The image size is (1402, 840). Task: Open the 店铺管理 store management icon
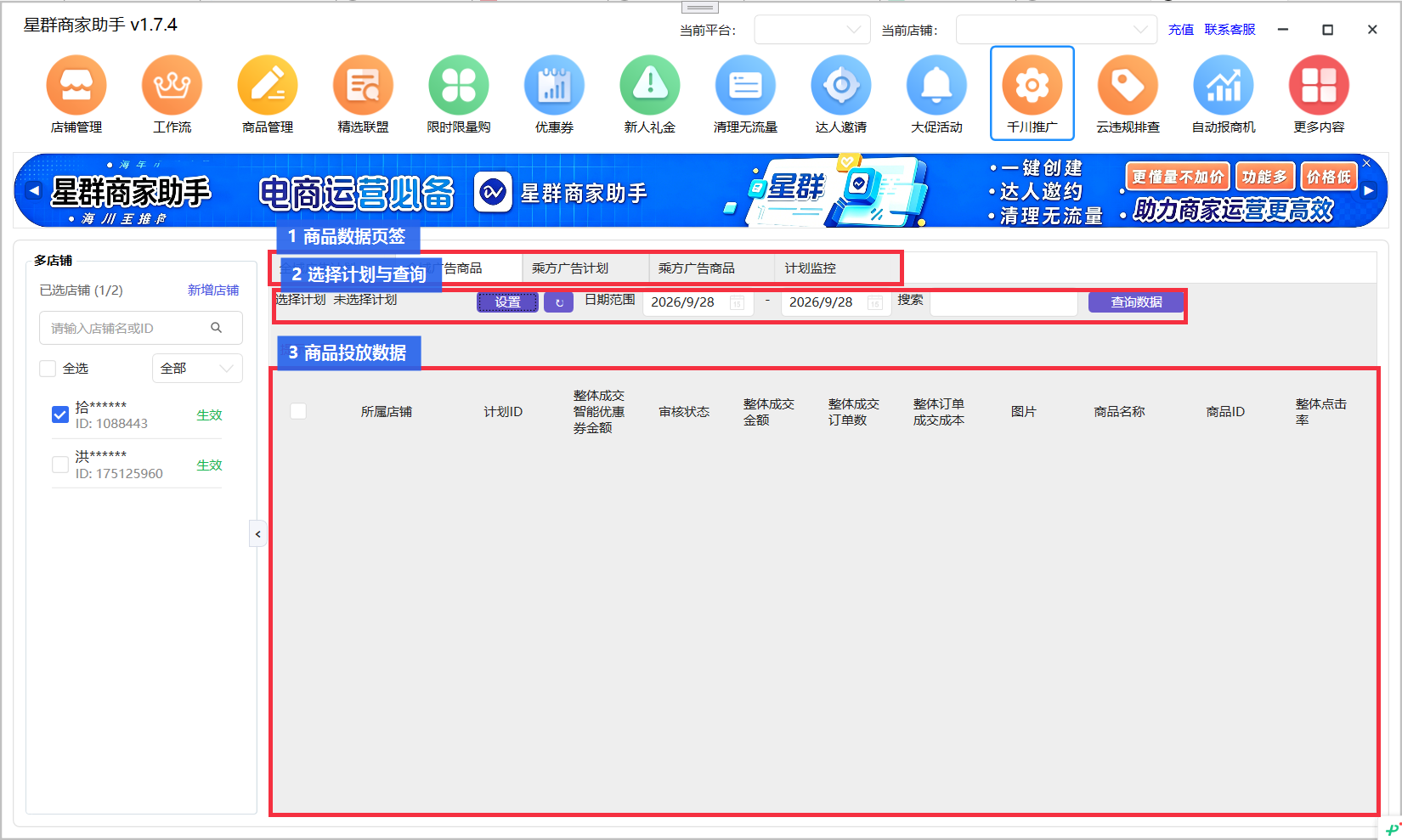(x=76, y=85)
